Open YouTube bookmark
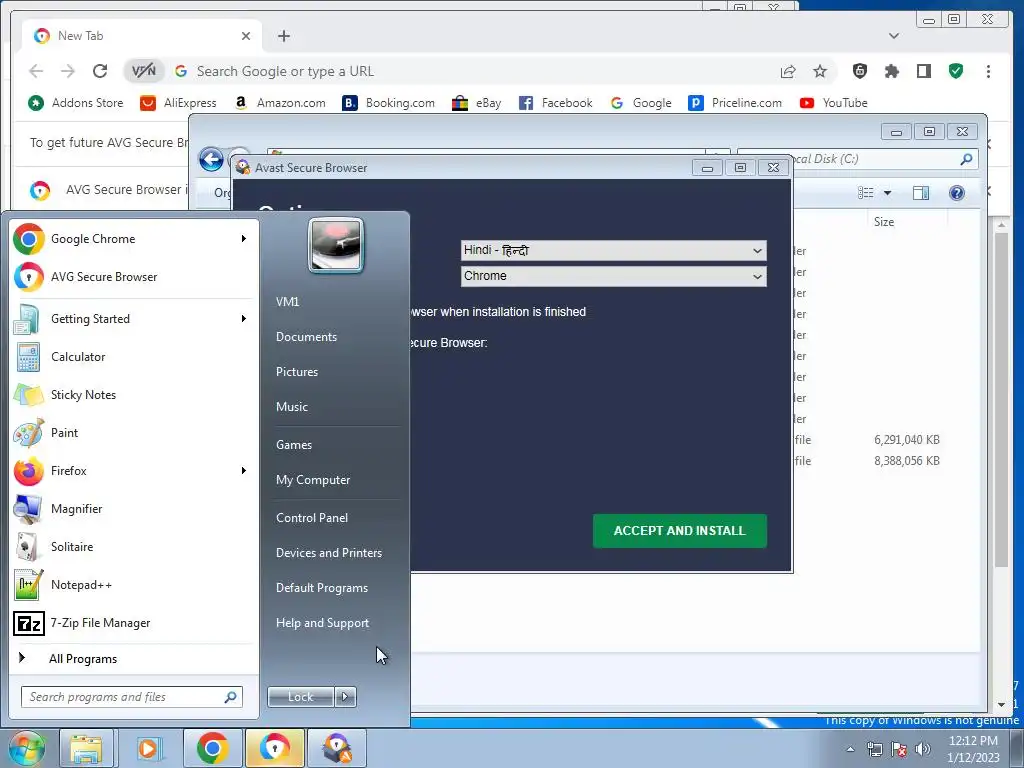 pyautogui.click(x=834, y=103)
